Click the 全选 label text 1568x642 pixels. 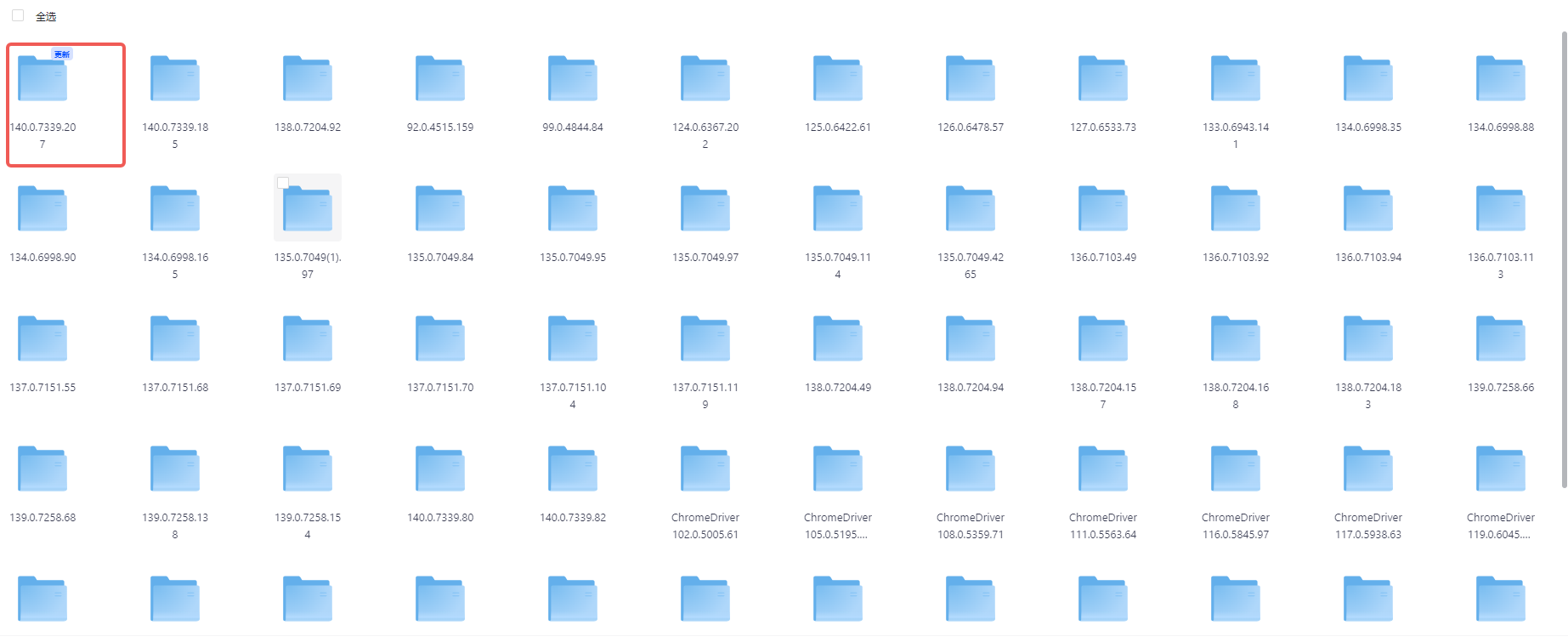coord(46,17)
